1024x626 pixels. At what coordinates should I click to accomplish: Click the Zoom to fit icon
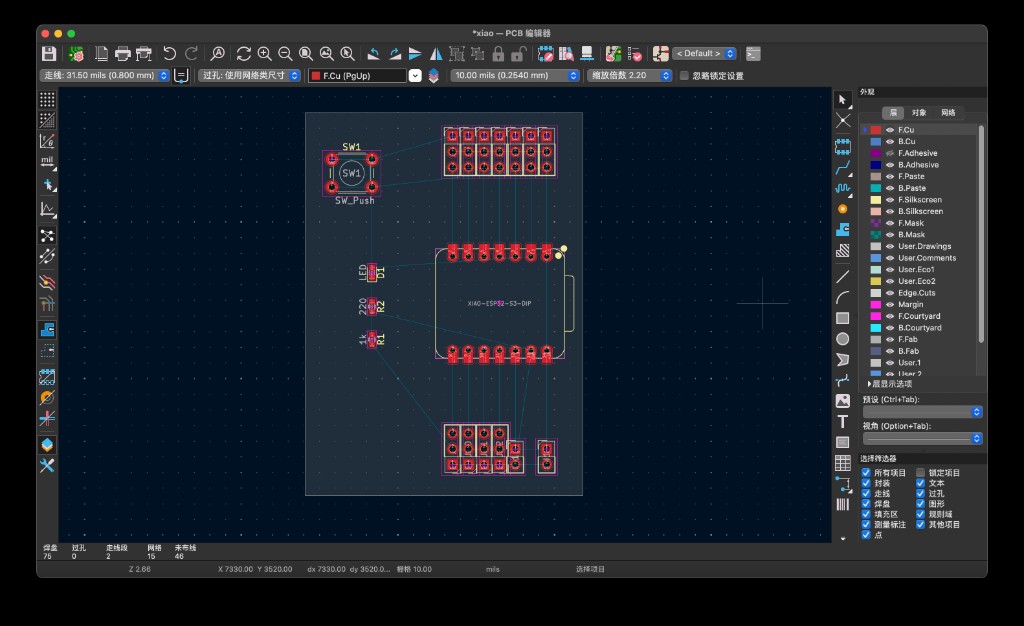pyautogui.click(x=306, y=54)
